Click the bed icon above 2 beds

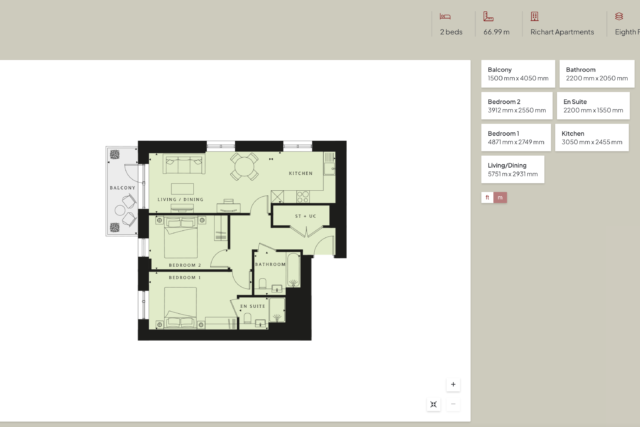[445, 17]
